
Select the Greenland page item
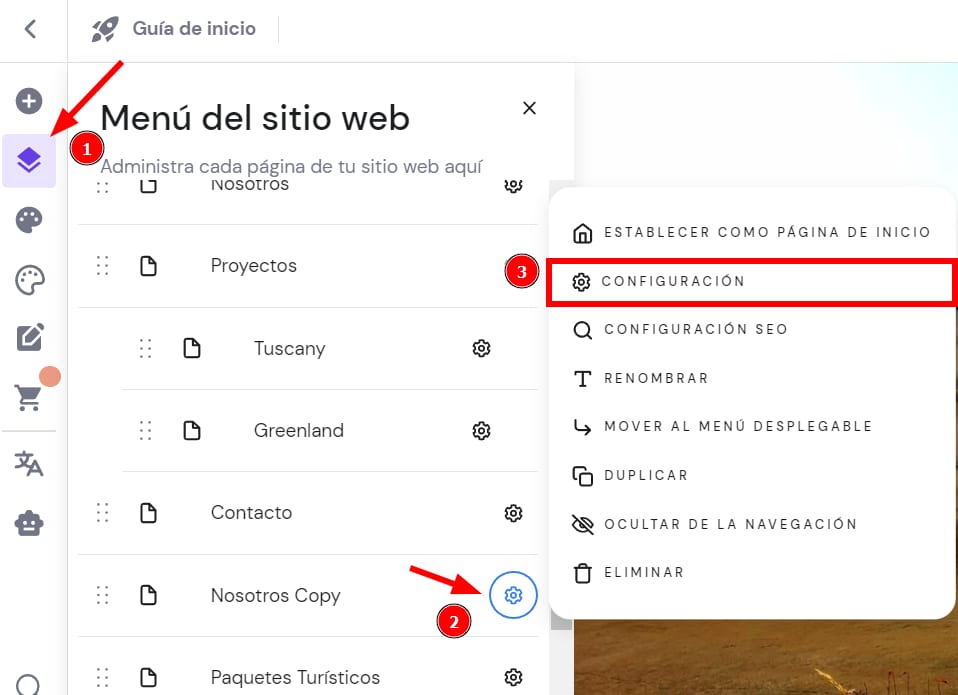click(x=298, y=431)
